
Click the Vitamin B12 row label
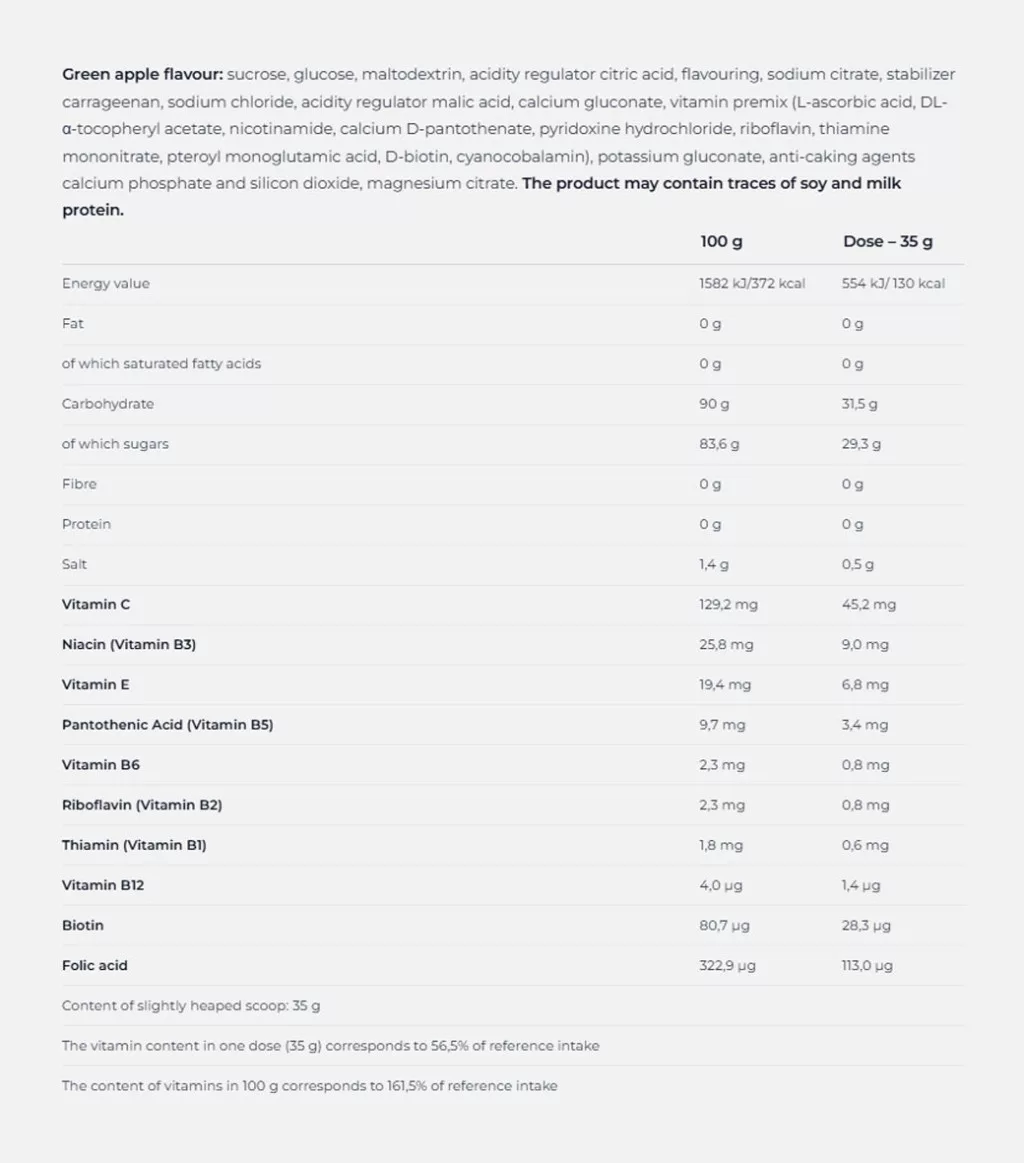[103, 885]
